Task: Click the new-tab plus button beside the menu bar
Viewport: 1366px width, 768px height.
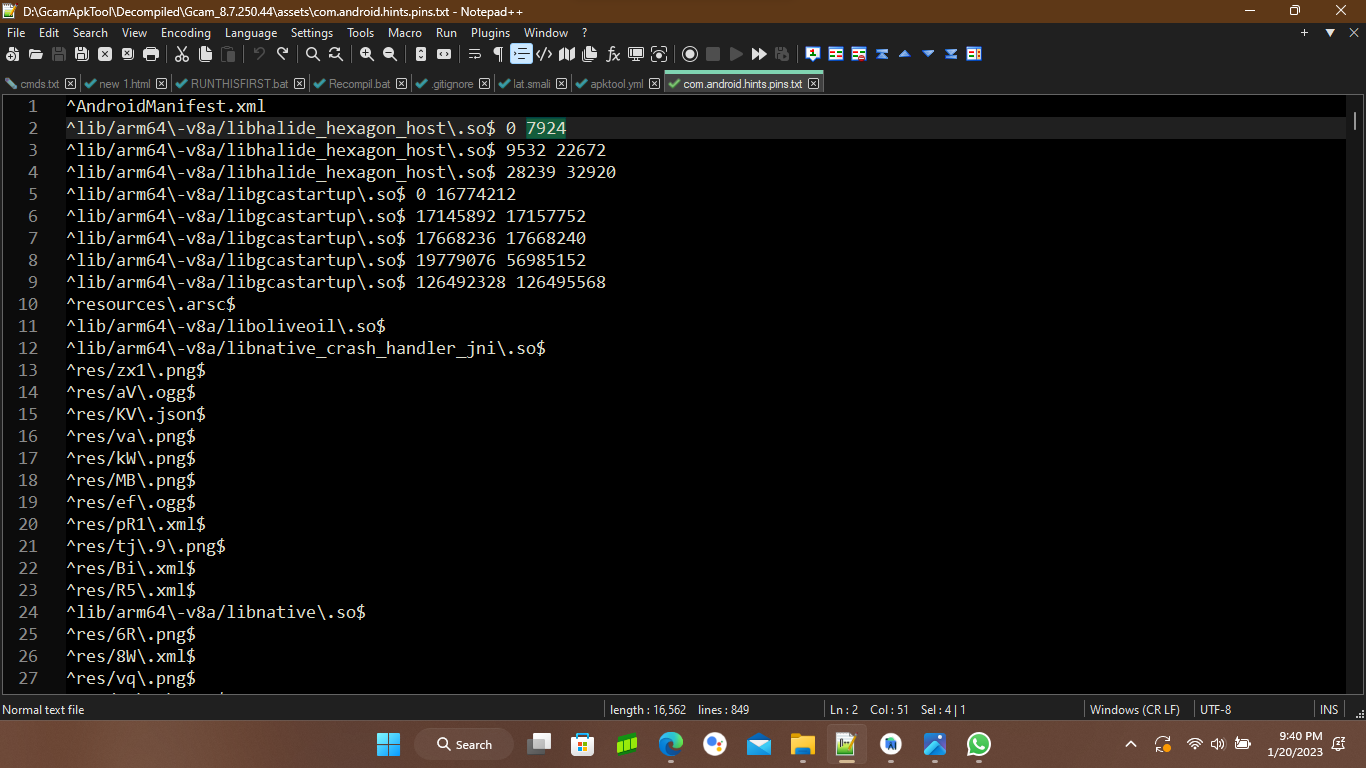Action: pyautogui.click(x=1304, y=33)
